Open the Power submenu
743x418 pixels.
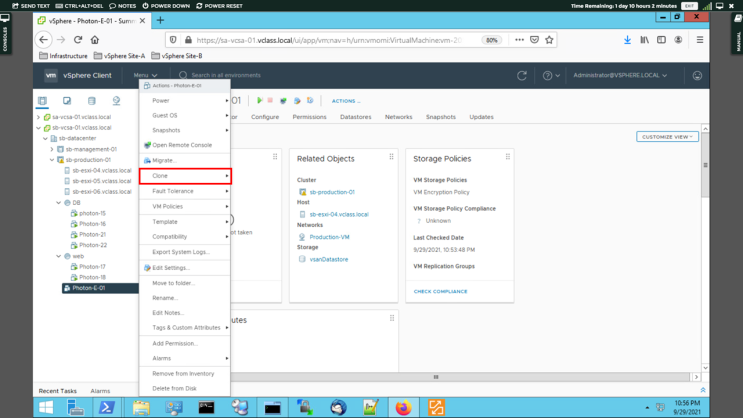click(x=185, y=100)
